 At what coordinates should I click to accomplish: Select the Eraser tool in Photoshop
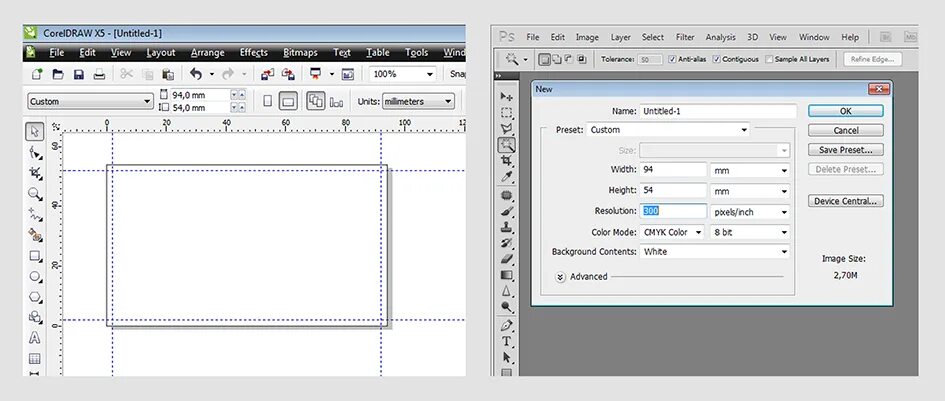pyautogui.click(x=507, y=259)
